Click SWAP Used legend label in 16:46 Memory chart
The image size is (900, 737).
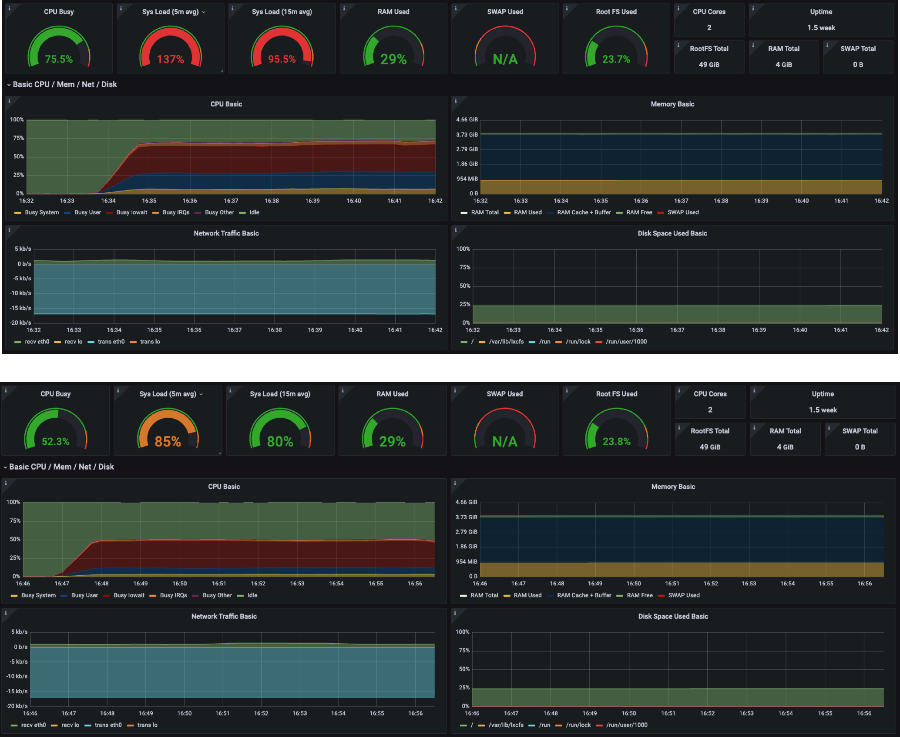tap(684, 595)
